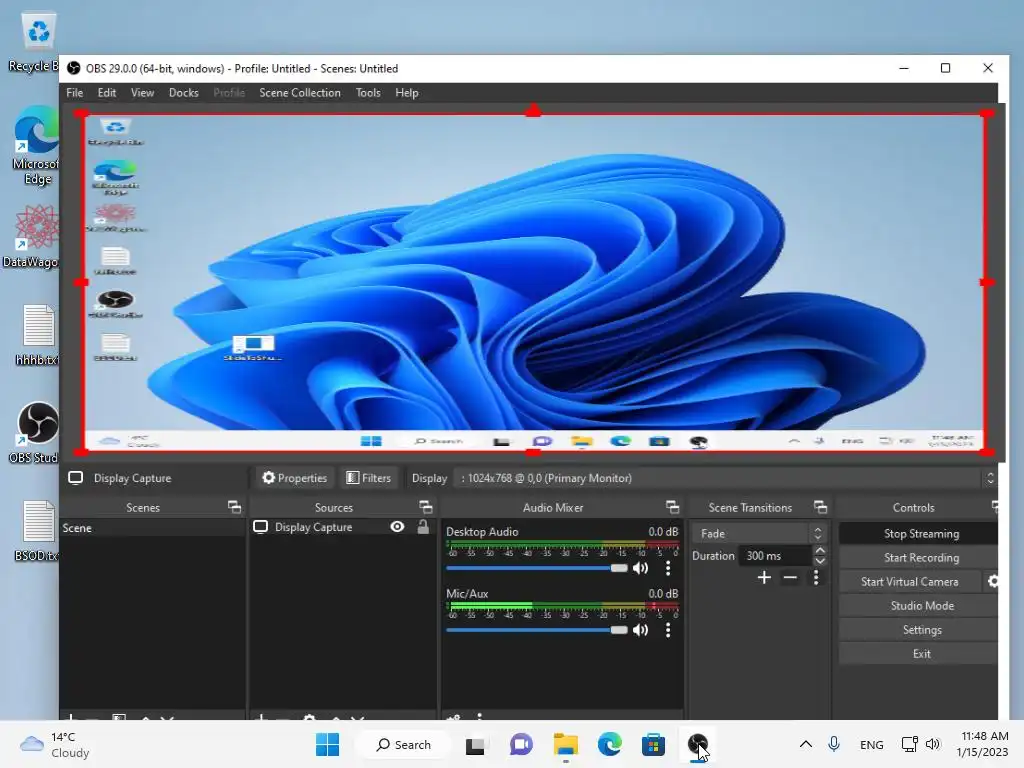Mute Mic/Aux via its speaker icon
Viewport: 1024px width, 768px height.
click(641, 630)
